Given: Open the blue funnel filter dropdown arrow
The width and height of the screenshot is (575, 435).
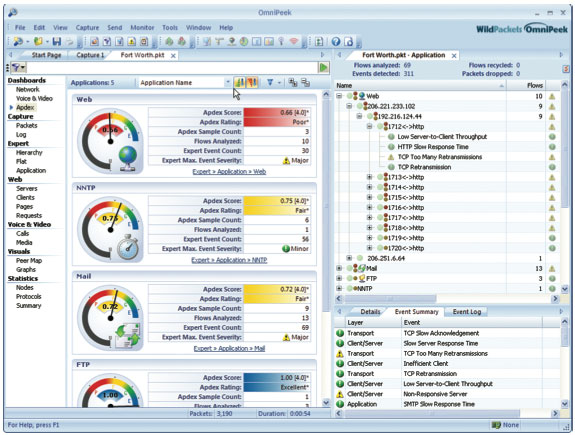Looking at the screenshot, I should click(279, 83).
